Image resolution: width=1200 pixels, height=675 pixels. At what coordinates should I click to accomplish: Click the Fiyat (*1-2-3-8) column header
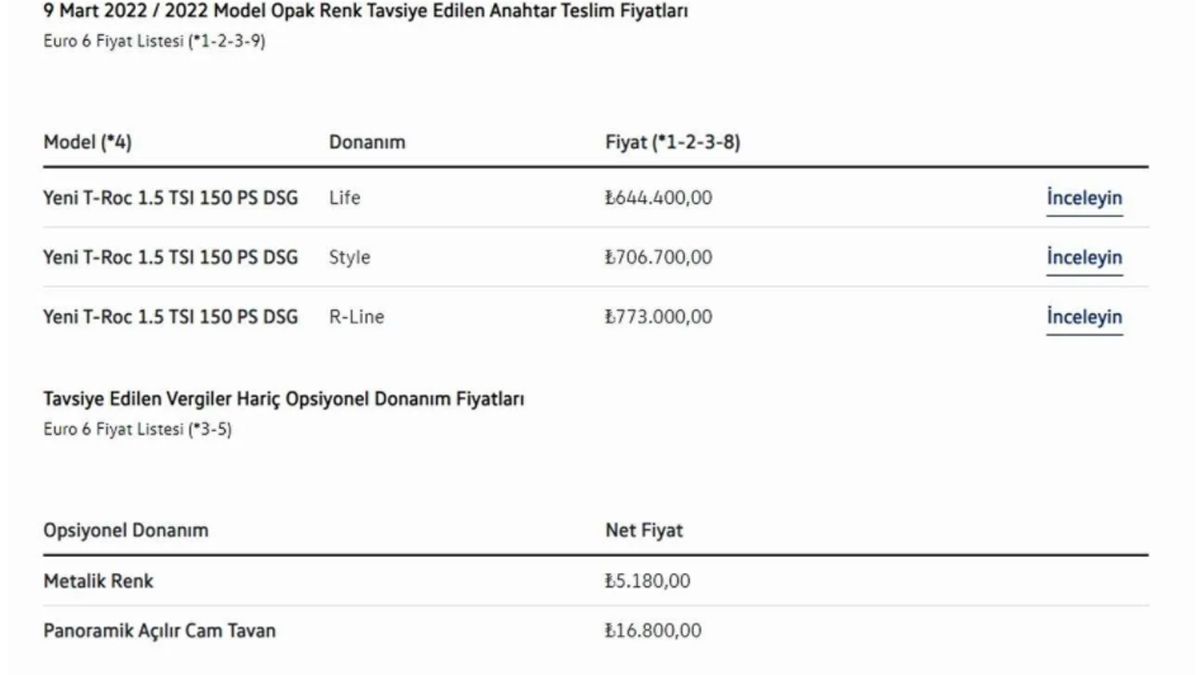coord(673,143)
